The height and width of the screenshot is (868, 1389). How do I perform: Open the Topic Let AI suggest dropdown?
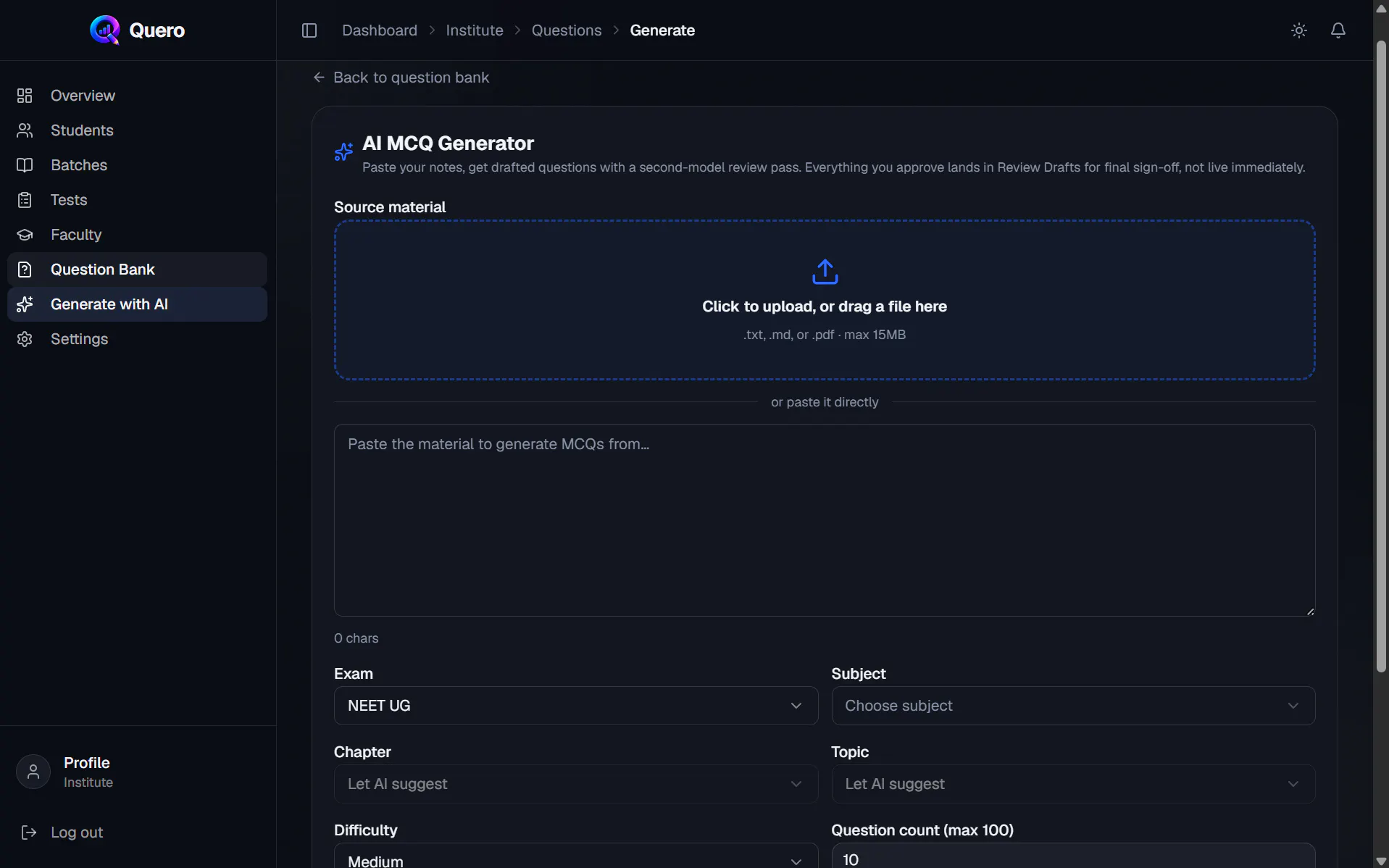(1072, 784)
